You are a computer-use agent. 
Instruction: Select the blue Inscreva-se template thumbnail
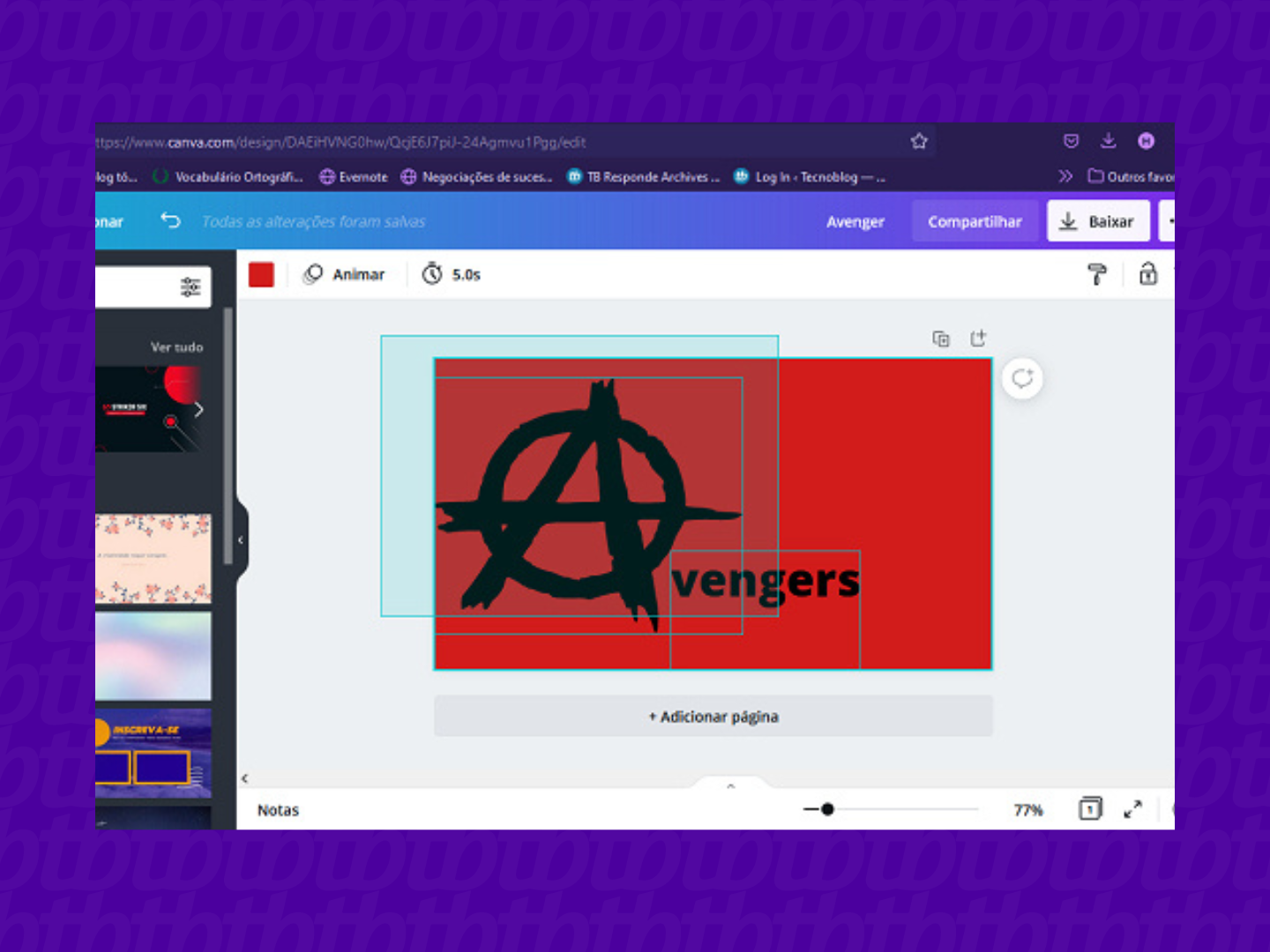153,754
